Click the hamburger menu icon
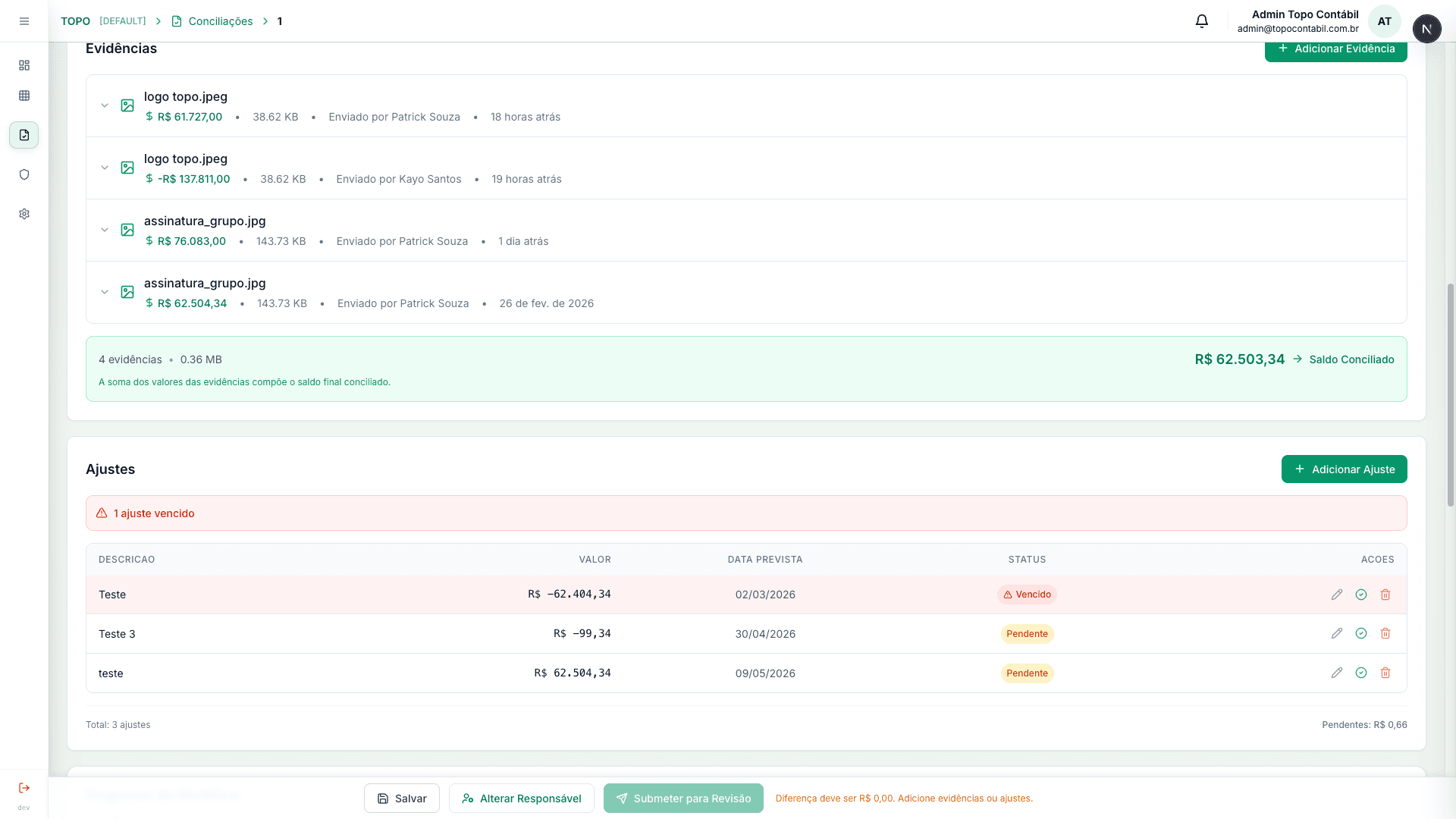This screenshot has height=819, width=1456. (x=24, y=21)
